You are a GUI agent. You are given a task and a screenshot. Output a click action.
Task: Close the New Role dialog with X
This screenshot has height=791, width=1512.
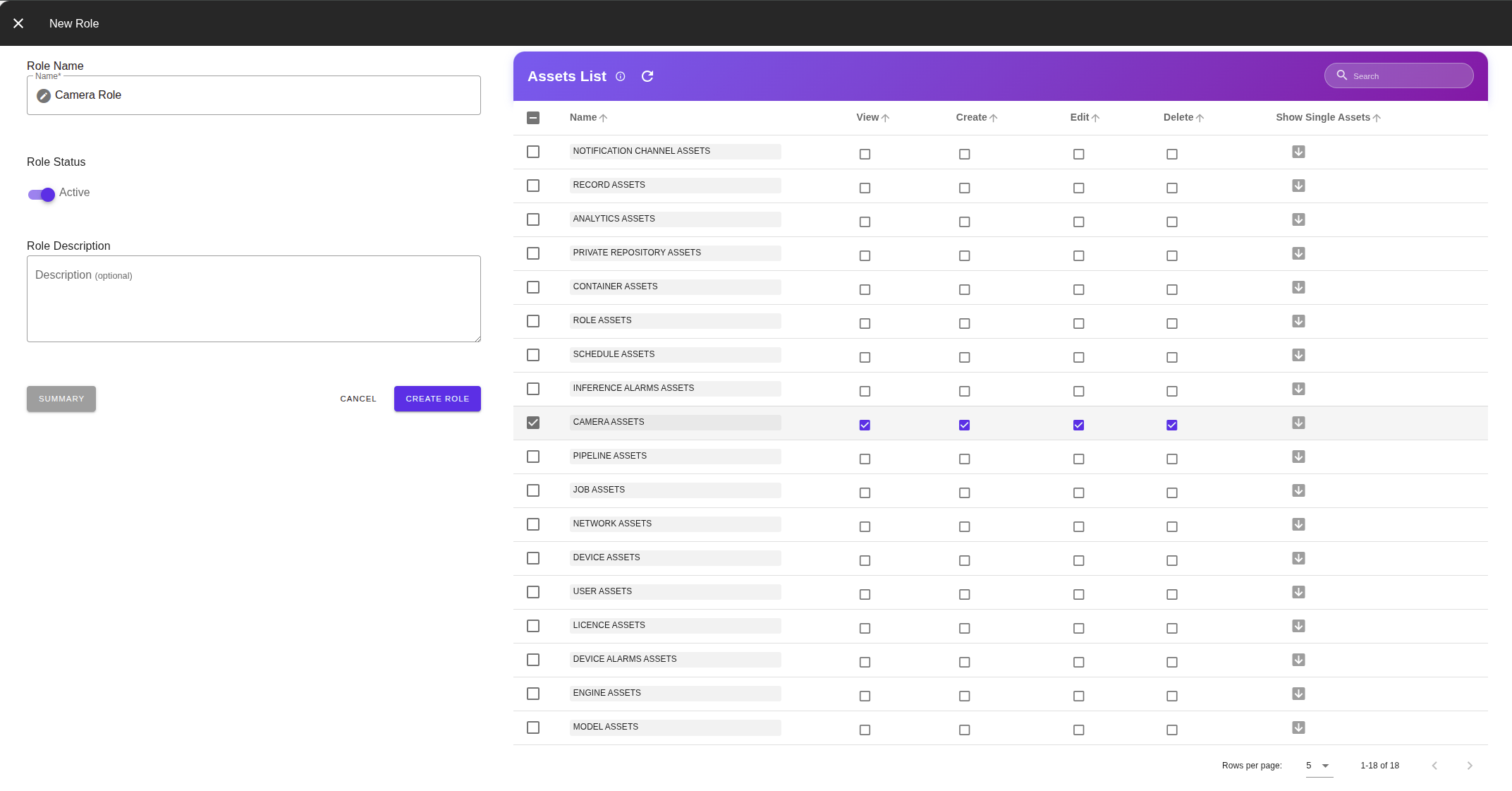click(18, 23)
